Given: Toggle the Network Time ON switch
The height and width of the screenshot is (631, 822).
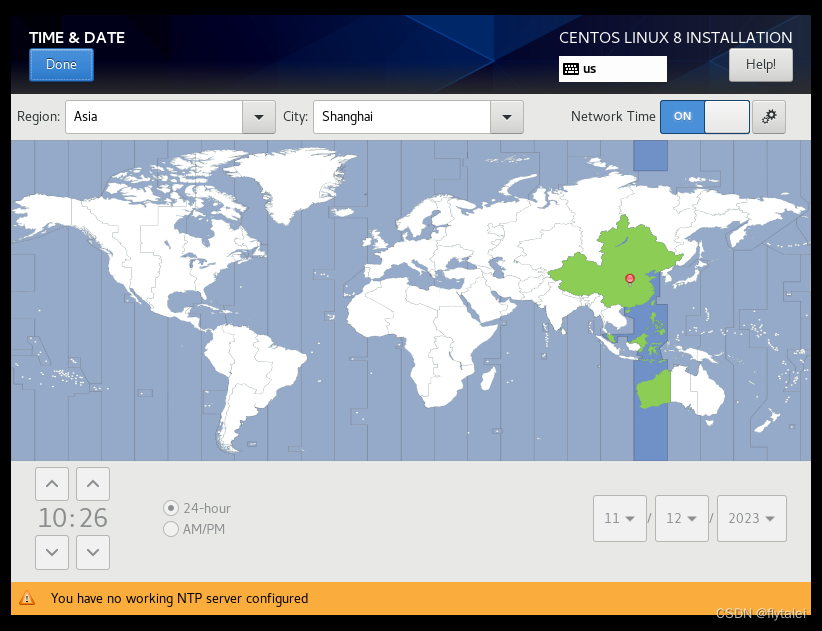Looking at the screenshot, I should (705, 117).
